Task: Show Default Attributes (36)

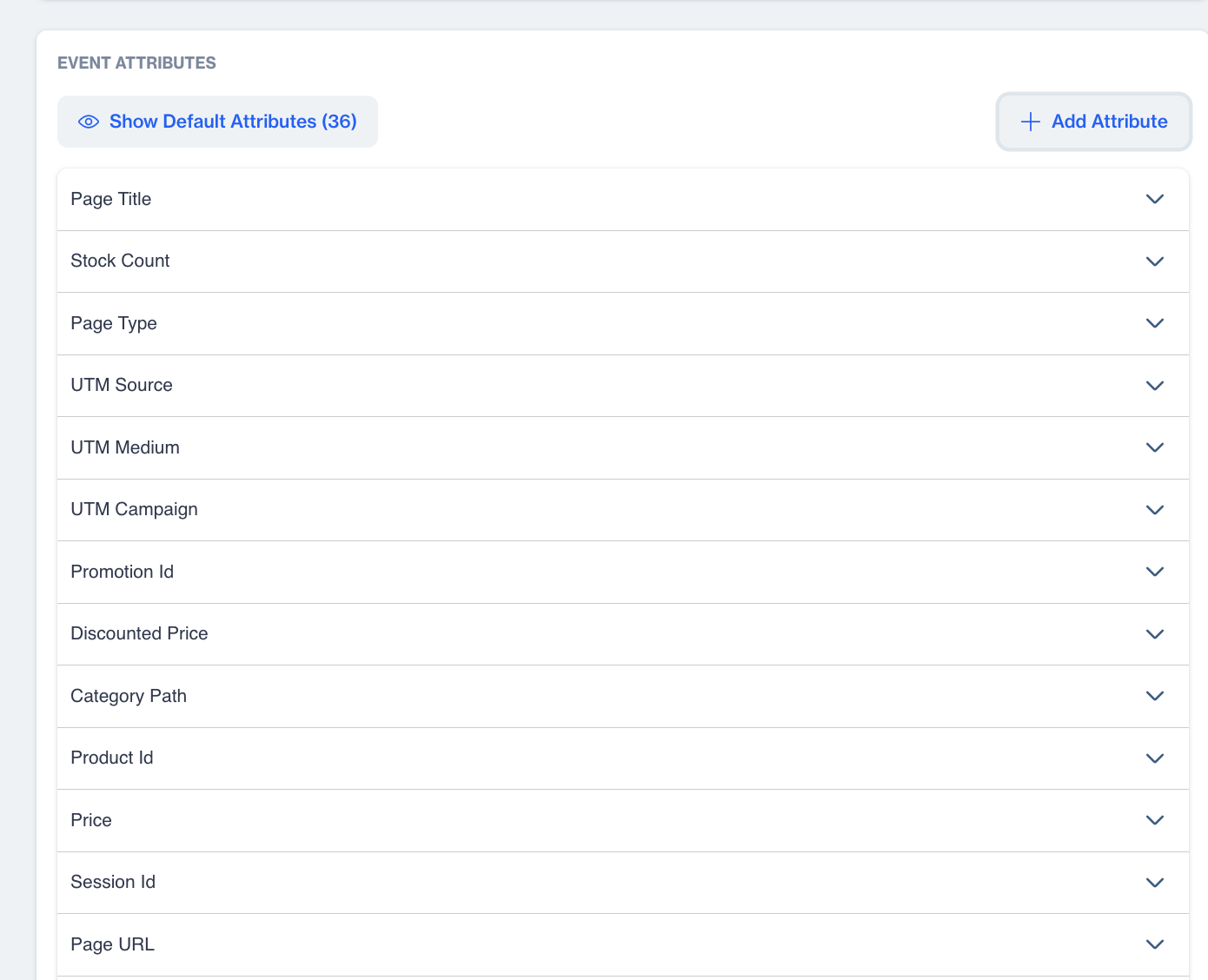Action: tap(232, 122)
